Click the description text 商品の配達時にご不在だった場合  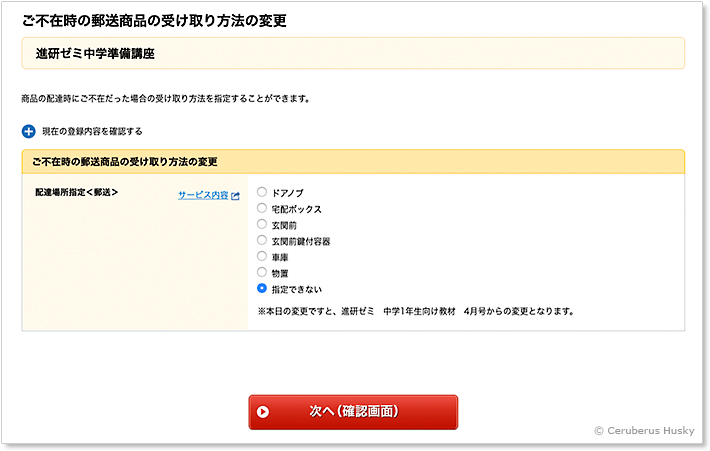166,99
